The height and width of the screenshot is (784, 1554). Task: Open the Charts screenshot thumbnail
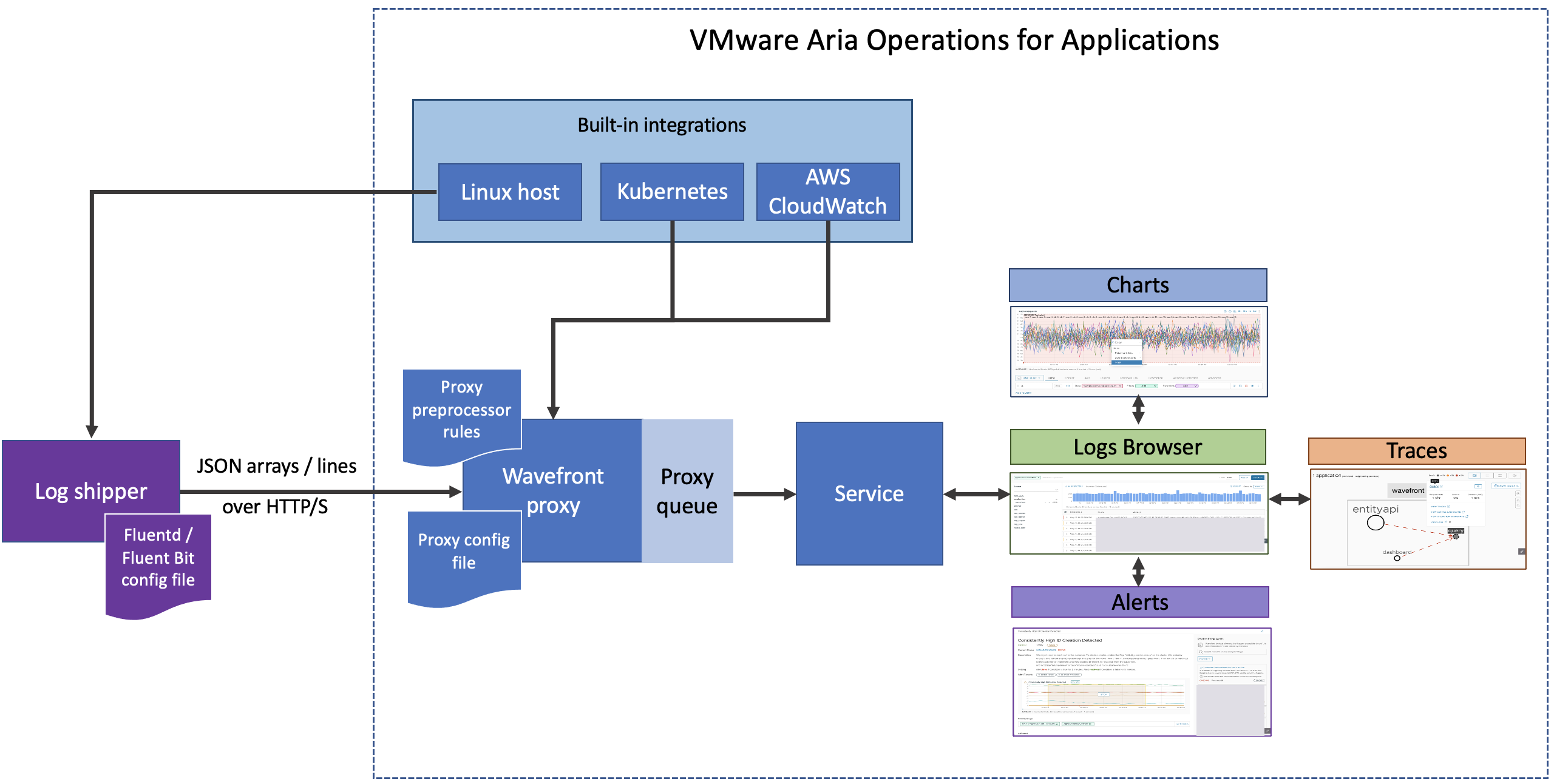1139,351
